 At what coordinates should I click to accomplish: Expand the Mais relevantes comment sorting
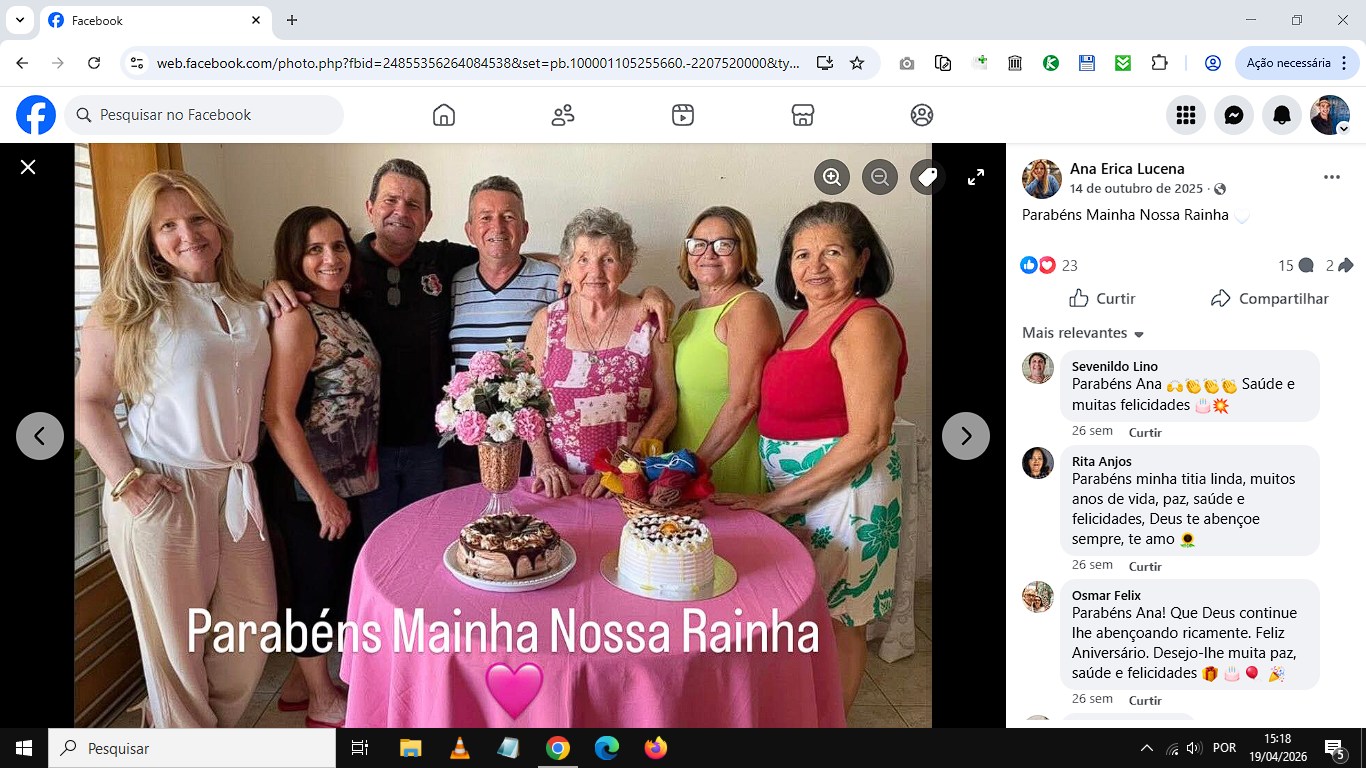[x=1083, y=333]
